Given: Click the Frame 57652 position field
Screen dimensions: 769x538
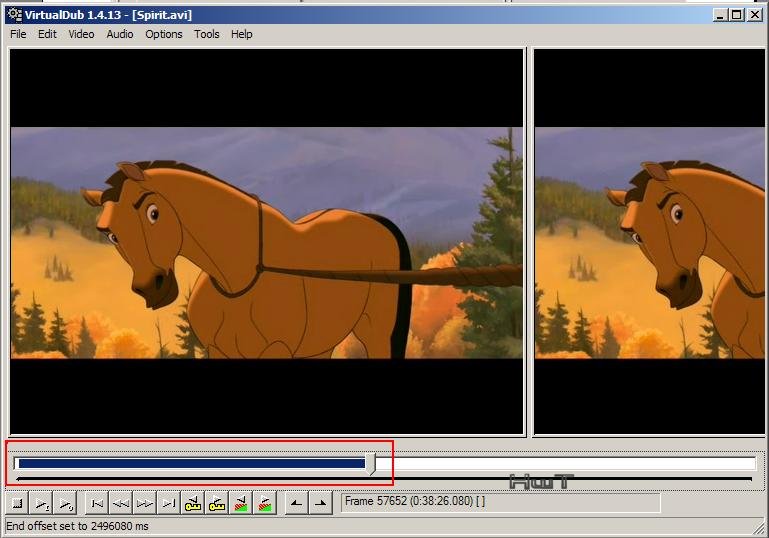Looking at the screenshot, I should (501, 503).
